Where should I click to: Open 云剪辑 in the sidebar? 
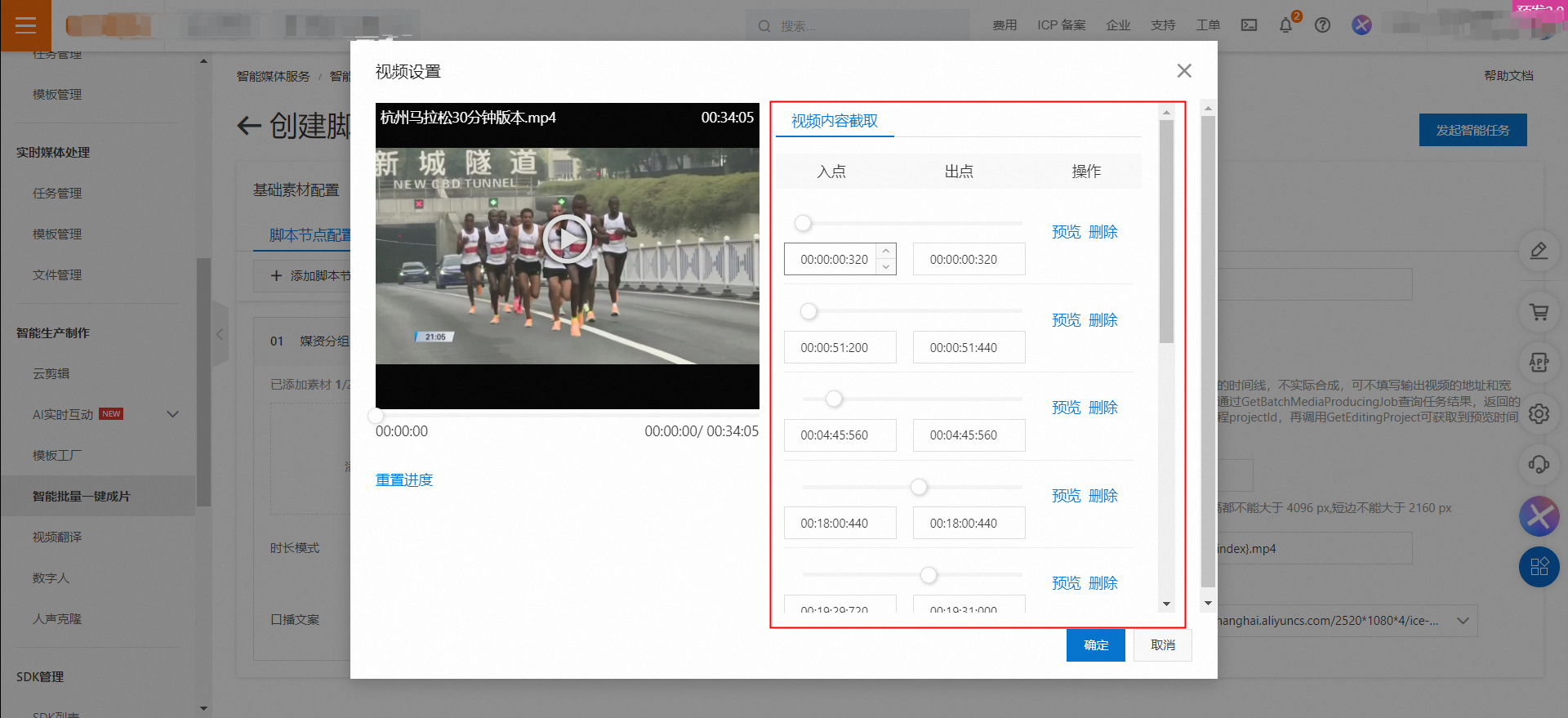[51, 373]
